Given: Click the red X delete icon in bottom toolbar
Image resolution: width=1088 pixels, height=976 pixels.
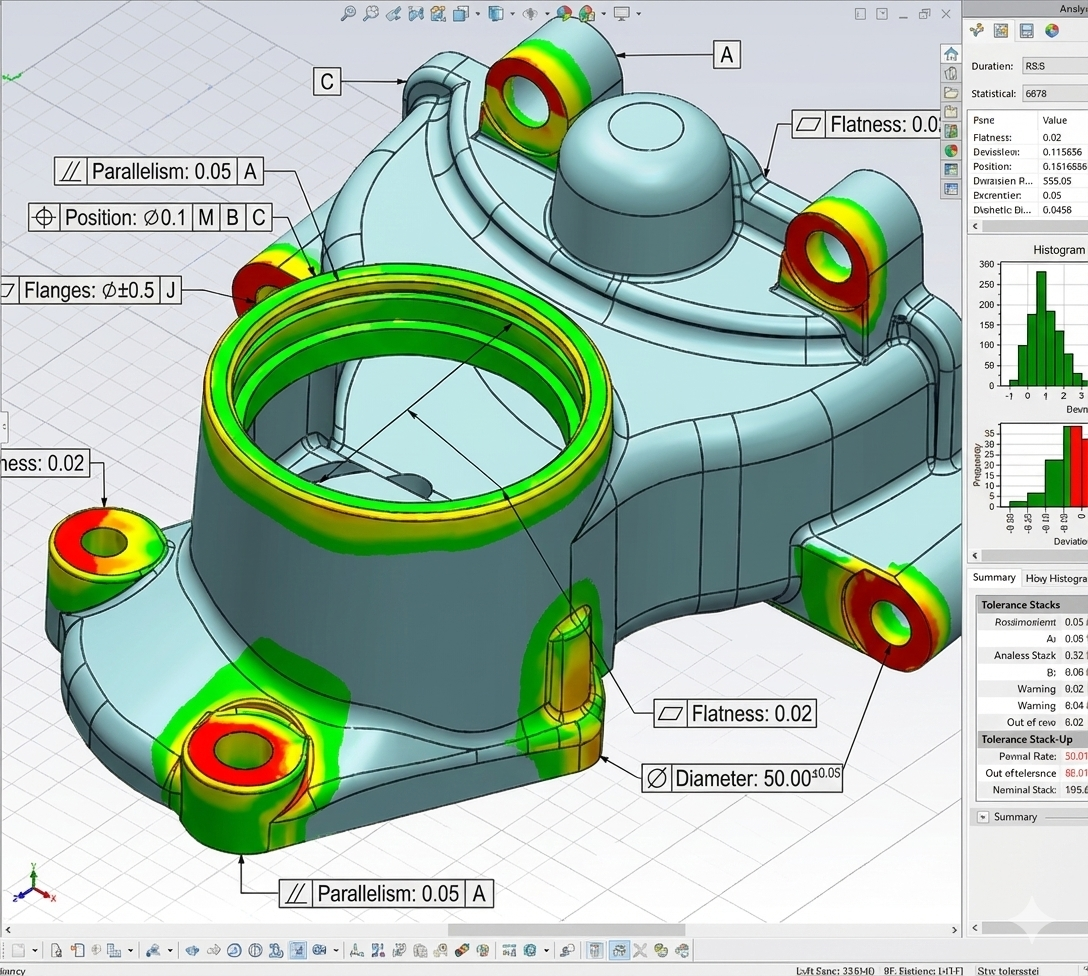Looking at the screenshot, I should 640,950.
